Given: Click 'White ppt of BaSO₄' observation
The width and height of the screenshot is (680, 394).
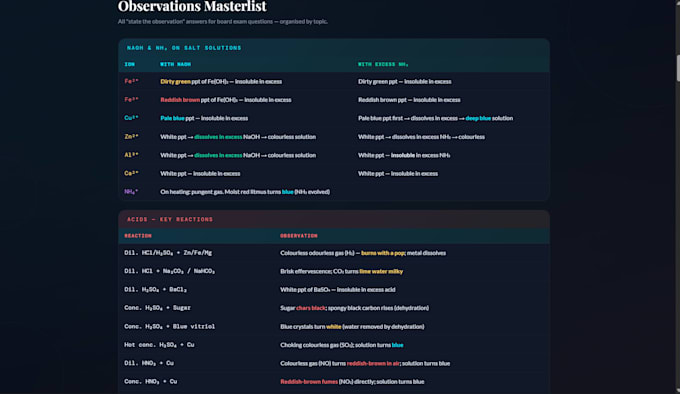Looking at the screenshot, I should tap(338, 290).
